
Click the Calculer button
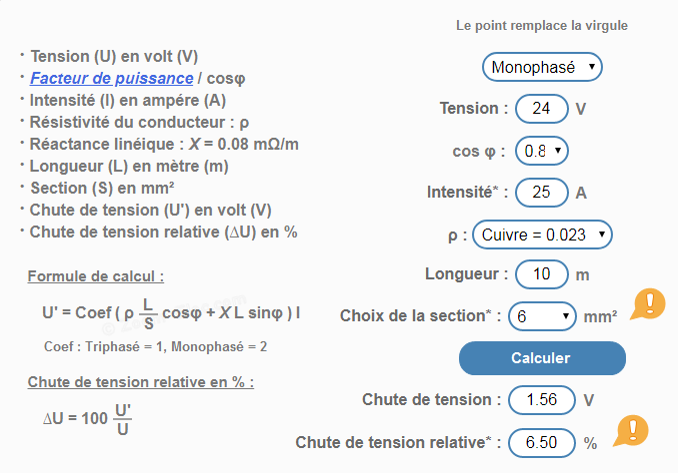542,358
